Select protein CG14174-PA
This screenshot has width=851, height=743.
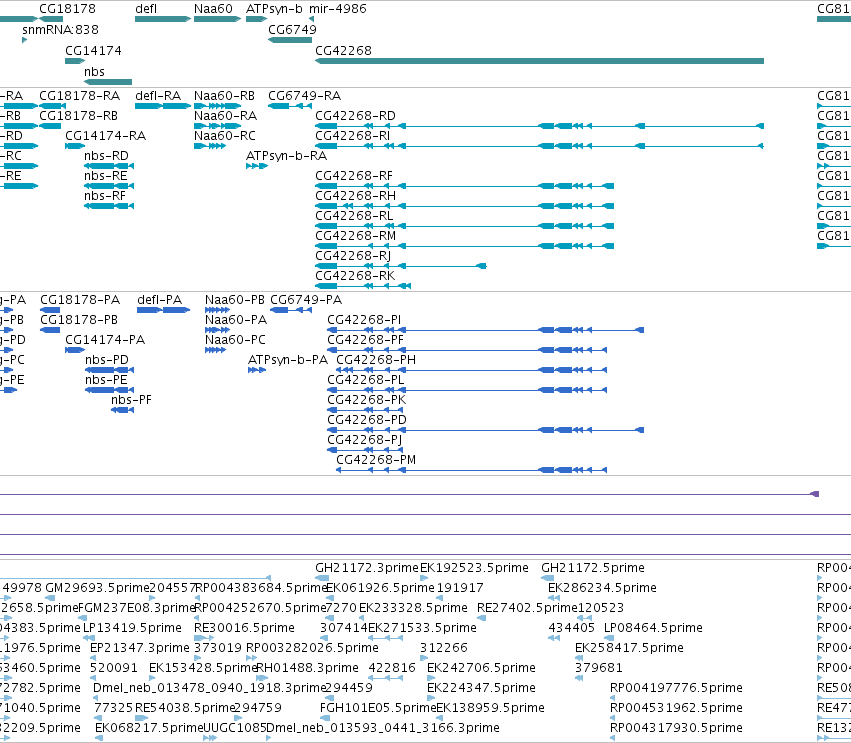point(75,350)
